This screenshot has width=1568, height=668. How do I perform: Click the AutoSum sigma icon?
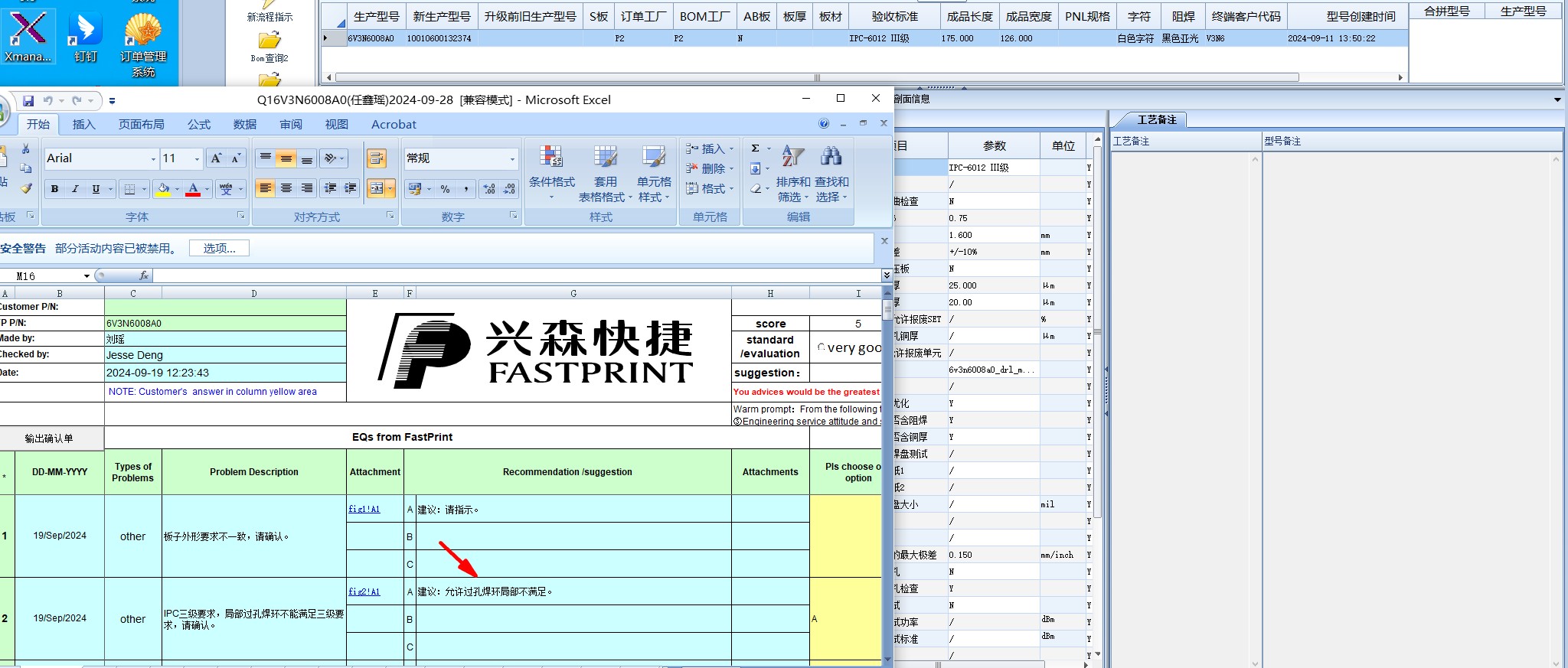756,148
